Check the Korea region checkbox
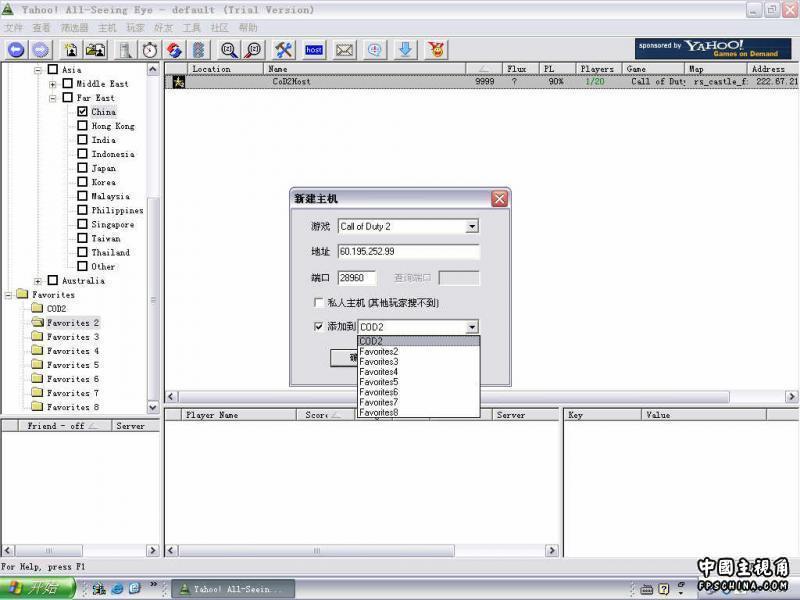Image resolution: width=800 pixels, height=600 pixels. pos(82,182)
